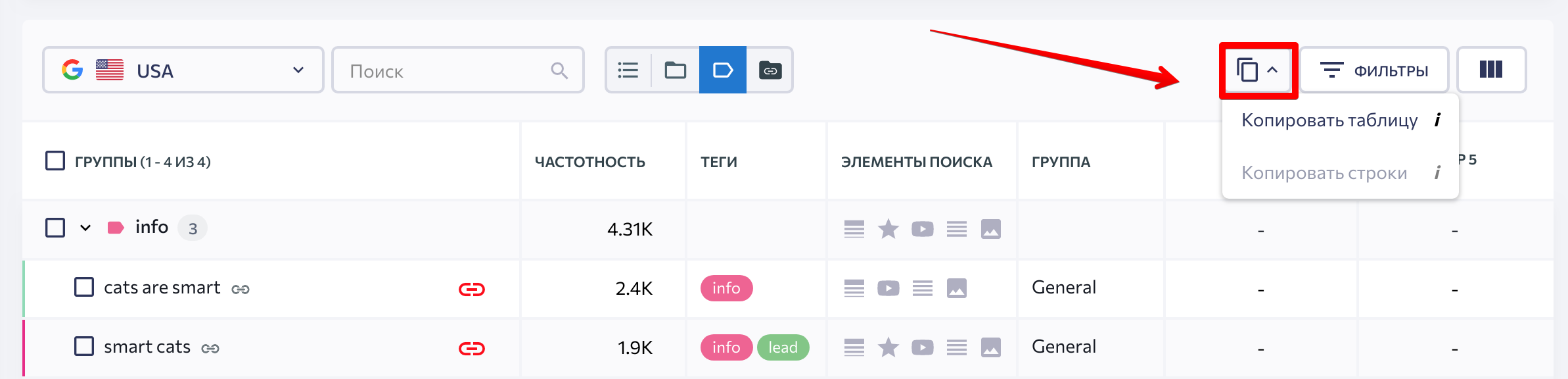1568x379 pixels.
Task: Click the pink info tag icon
Action: [116, 228]
